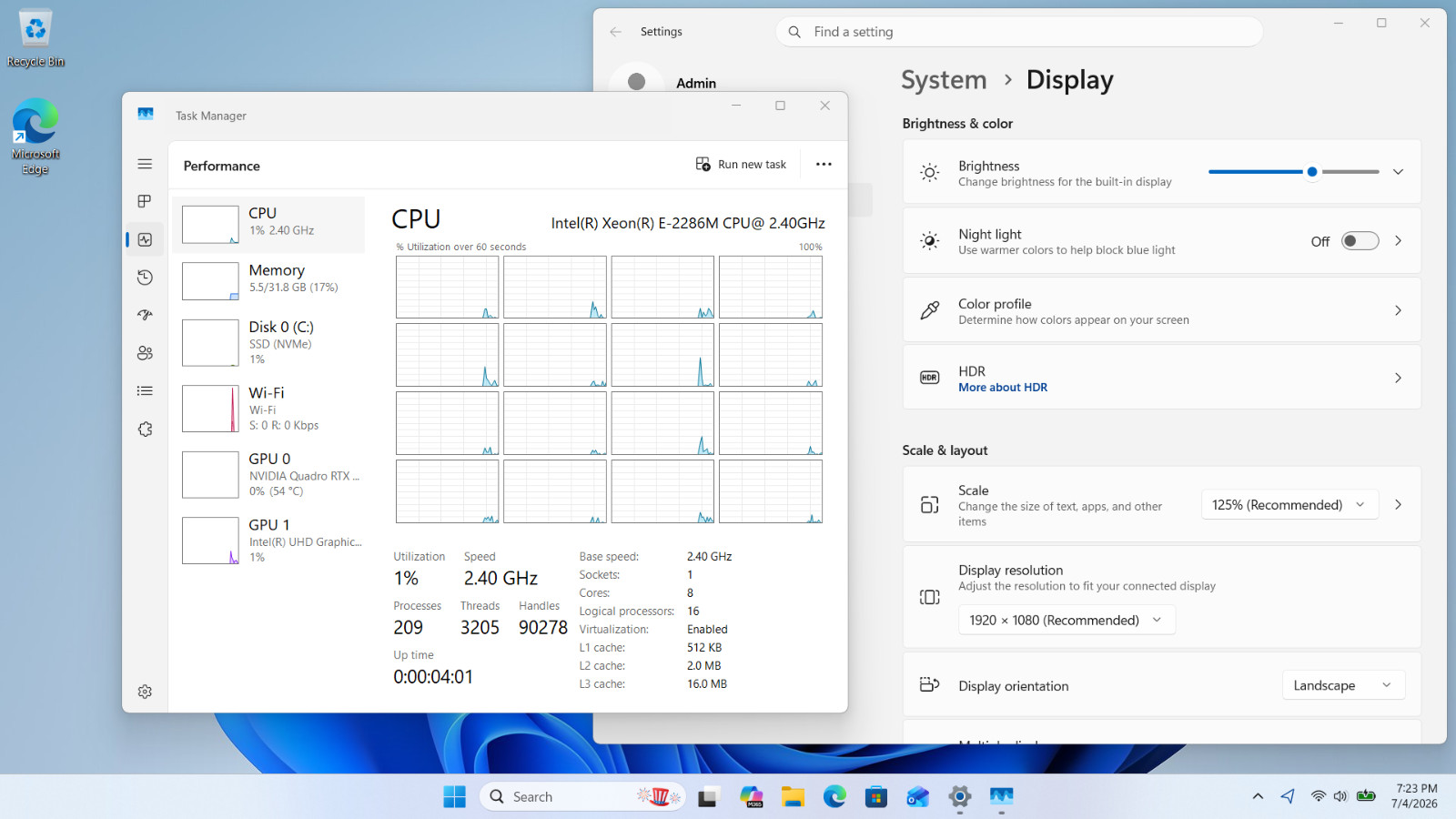
Task: Show hidden system tray icons
Action: coord(1258,796)
